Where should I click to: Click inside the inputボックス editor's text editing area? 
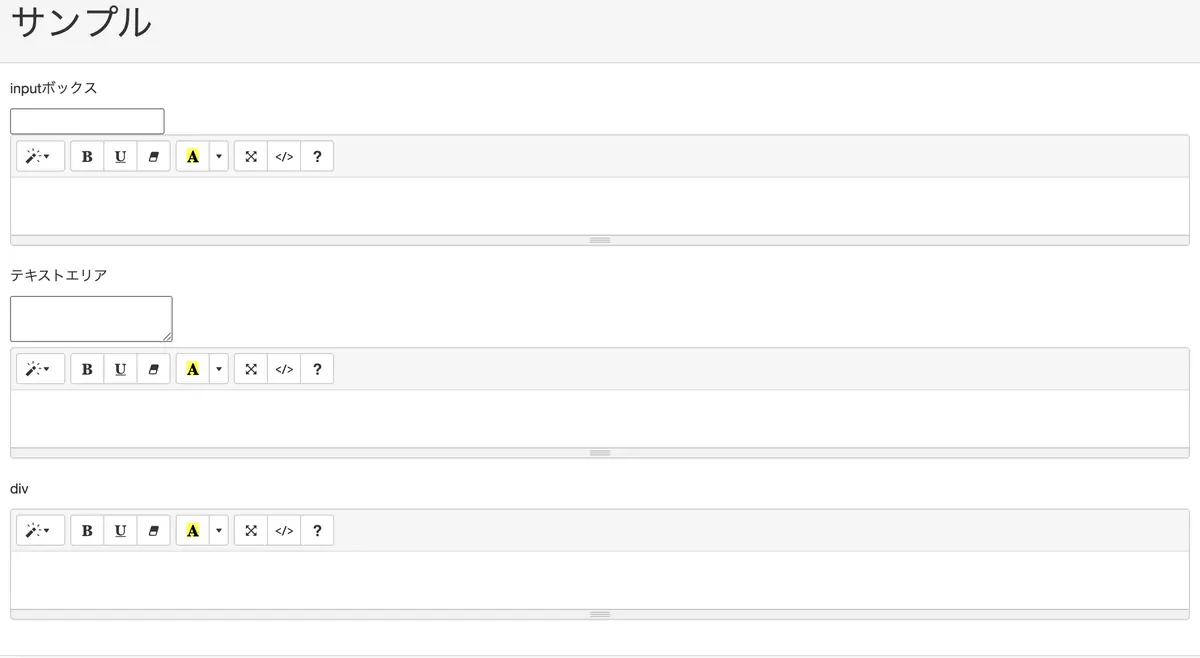pos(600,206)
